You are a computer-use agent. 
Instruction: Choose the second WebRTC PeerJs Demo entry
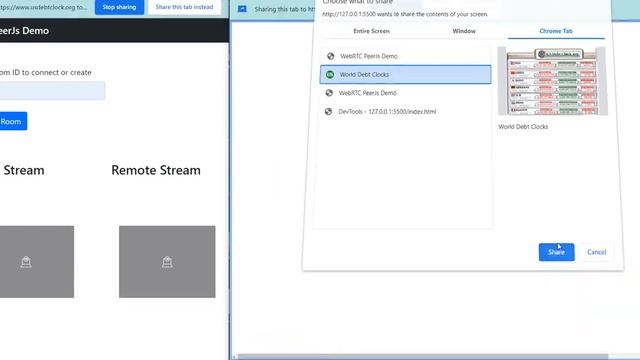[x=405, y=93]
